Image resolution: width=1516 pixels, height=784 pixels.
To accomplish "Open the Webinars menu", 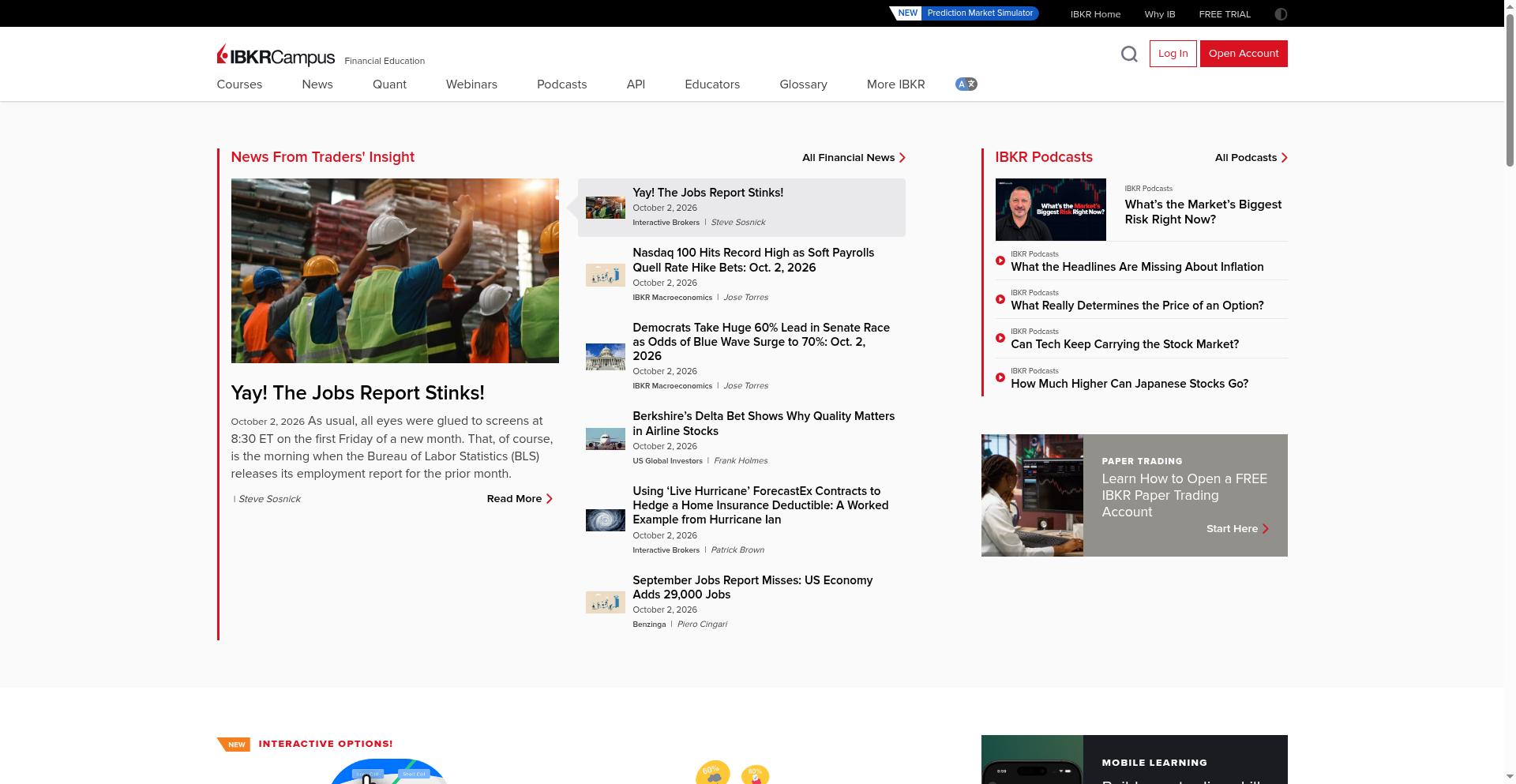I will coord(471,84).
